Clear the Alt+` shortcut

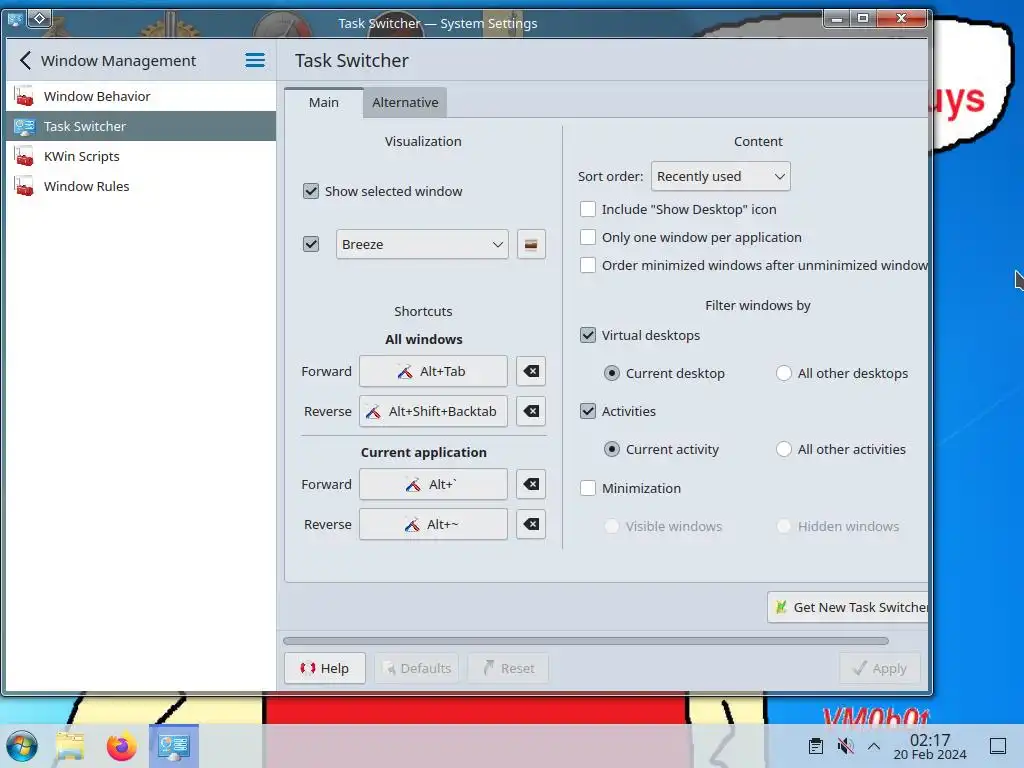pos(531,484)
